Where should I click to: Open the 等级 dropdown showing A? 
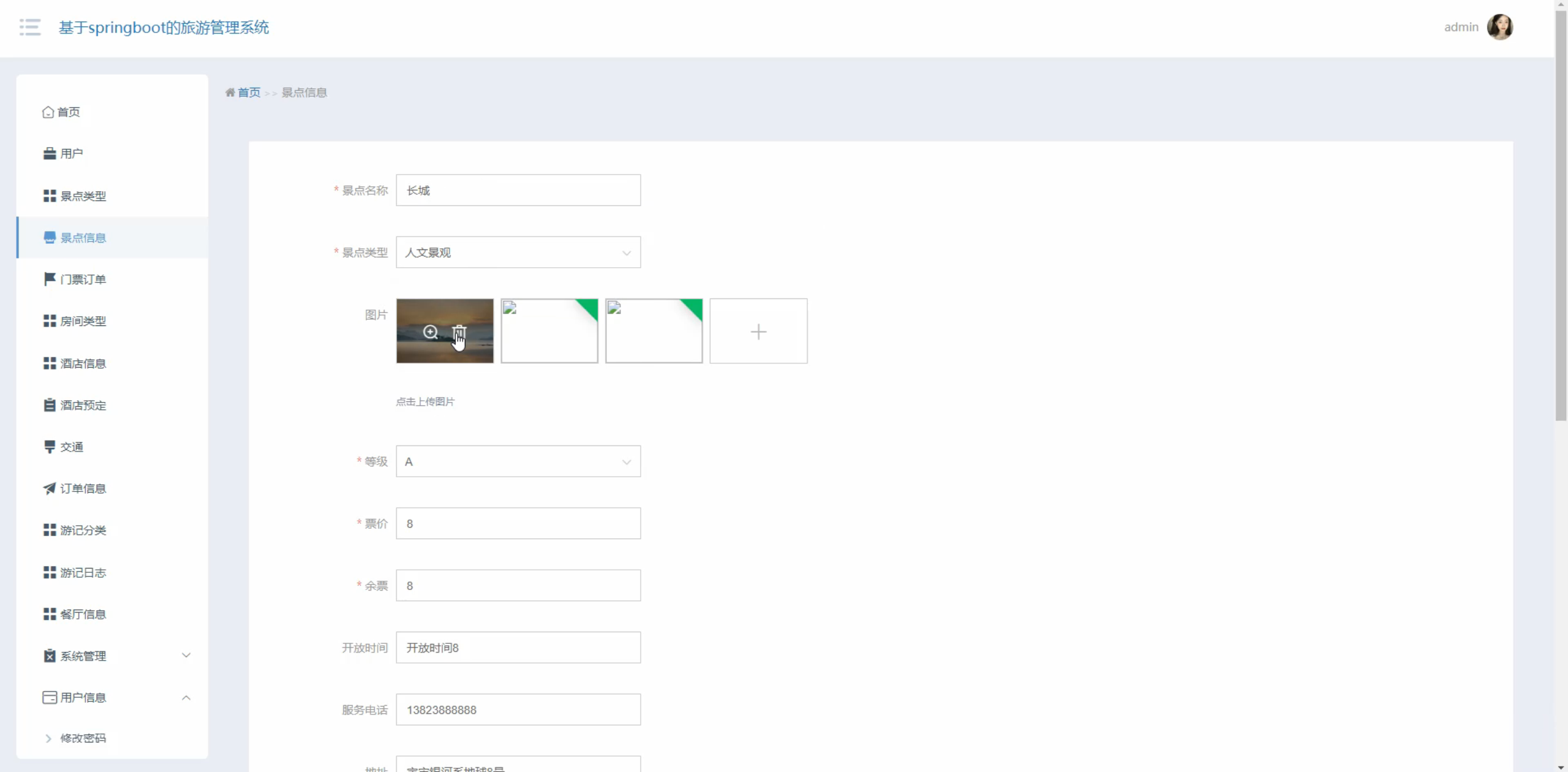pos(518,461)
